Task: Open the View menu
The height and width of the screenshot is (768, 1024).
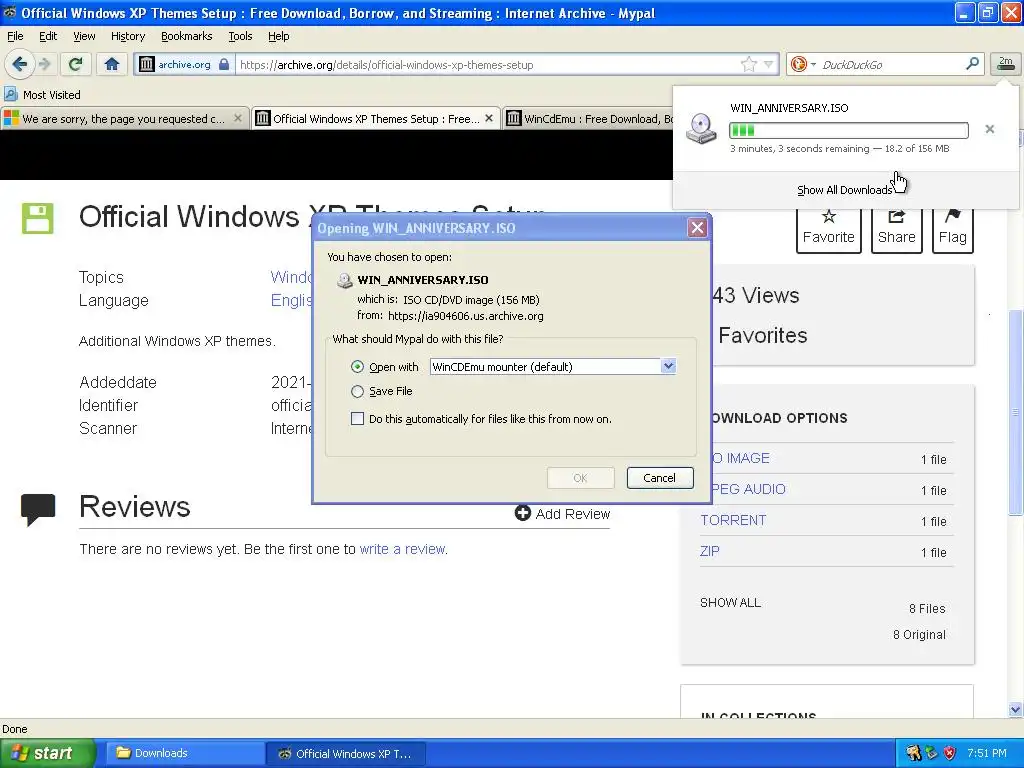Action: (x=84, y=36)
